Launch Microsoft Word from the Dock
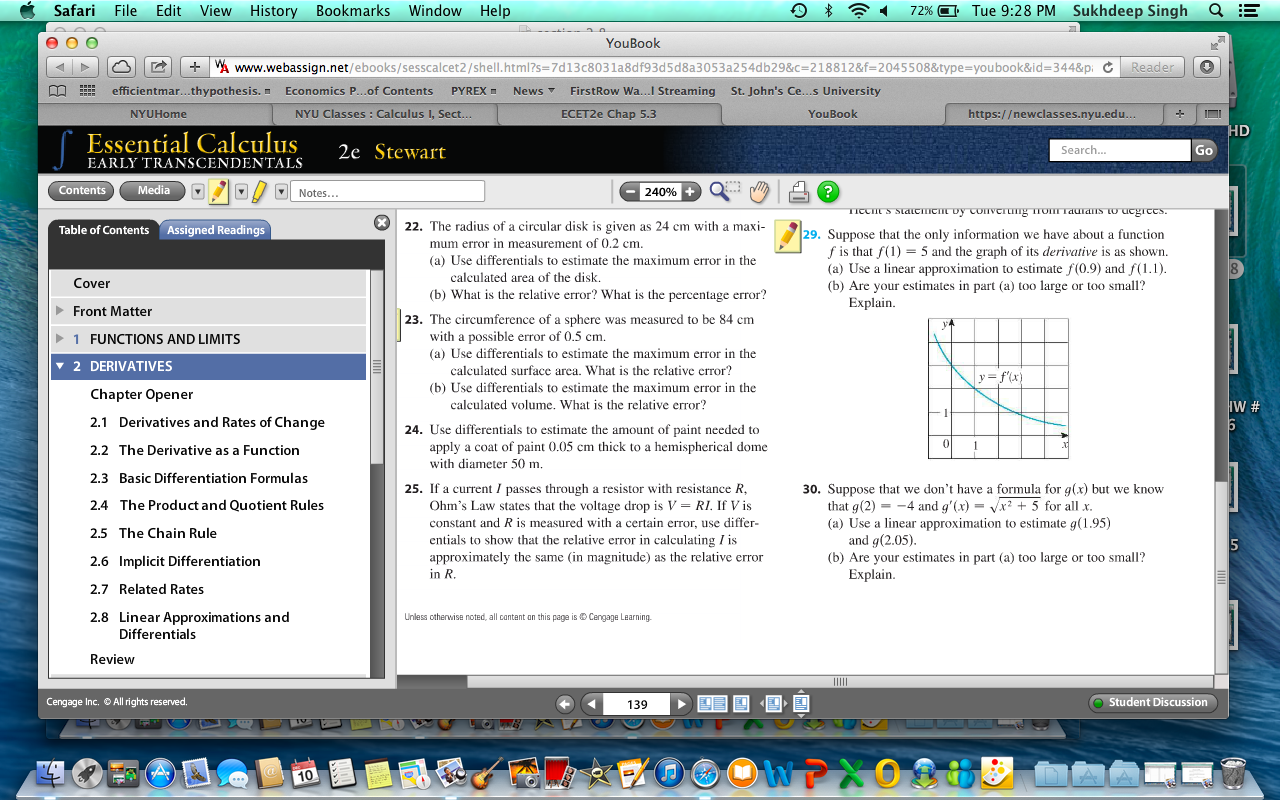Image resolution: width=1280 pixels, height=800 pixels. point(778,773)
